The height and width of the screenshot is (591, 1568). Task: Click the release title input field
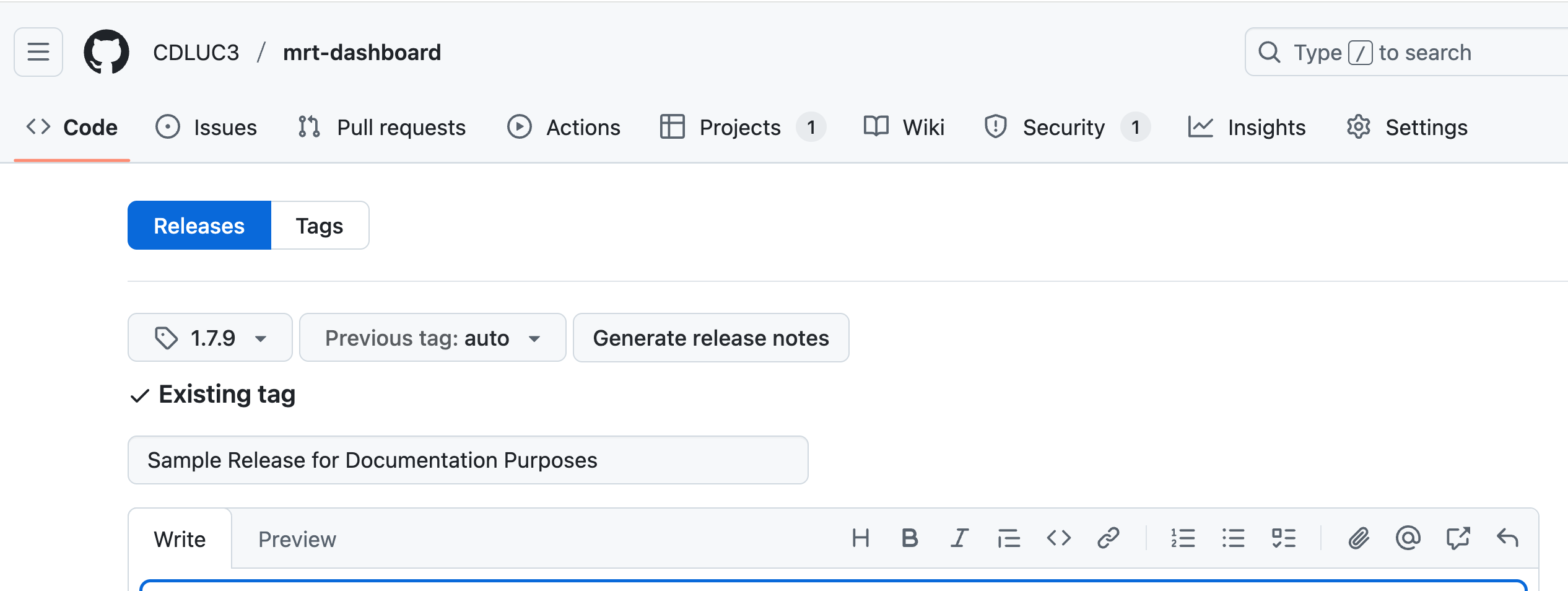tap(468, 460)
